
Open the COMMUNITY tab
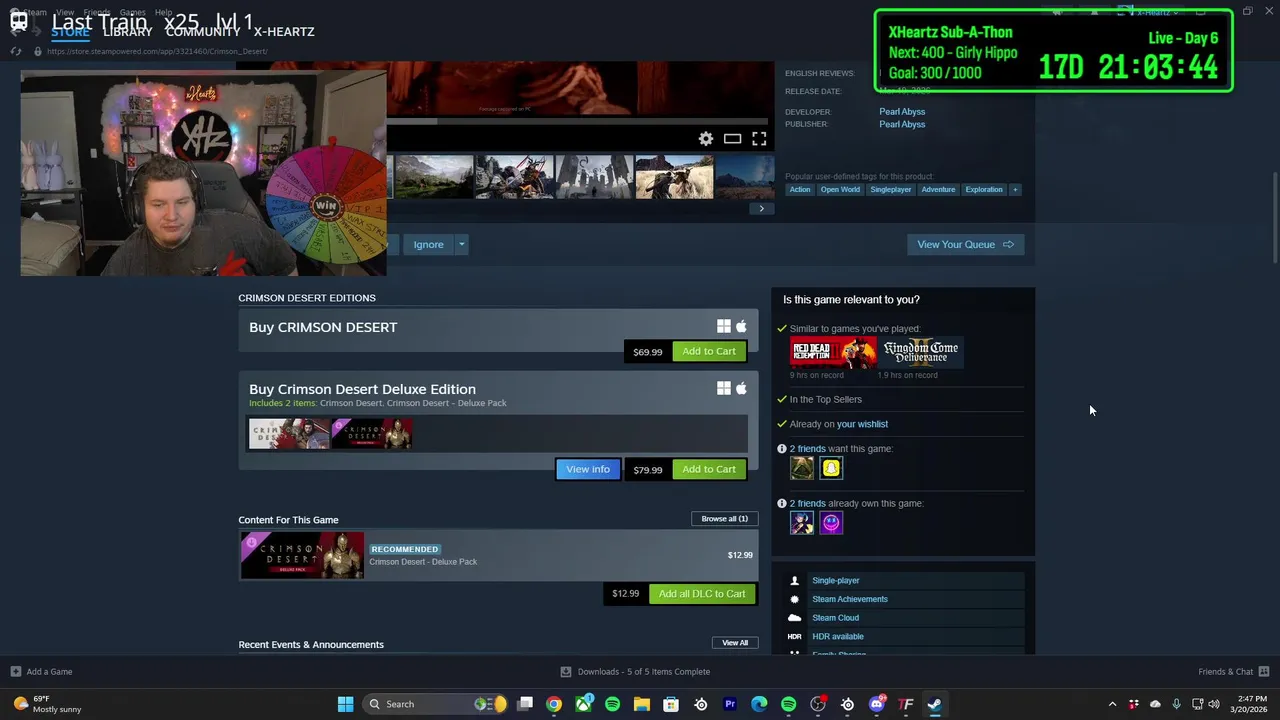(203, 32)
